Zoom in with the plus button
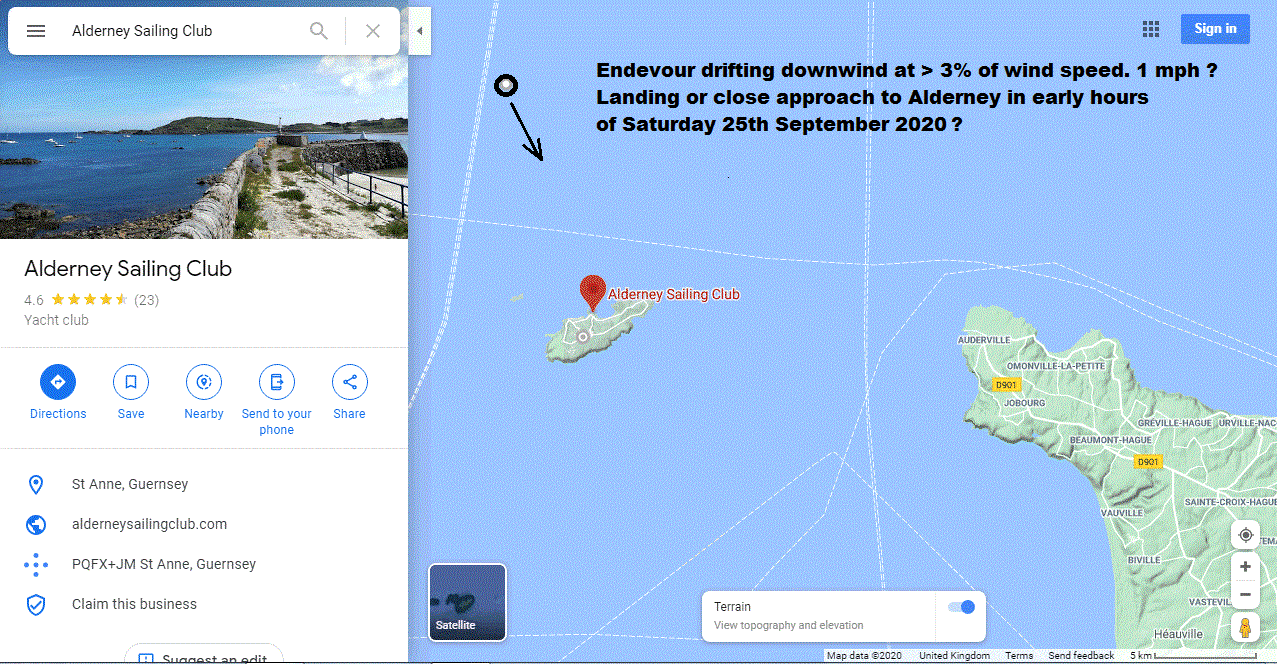This screenshot has height=664, width=1277. click(1245, 567)
